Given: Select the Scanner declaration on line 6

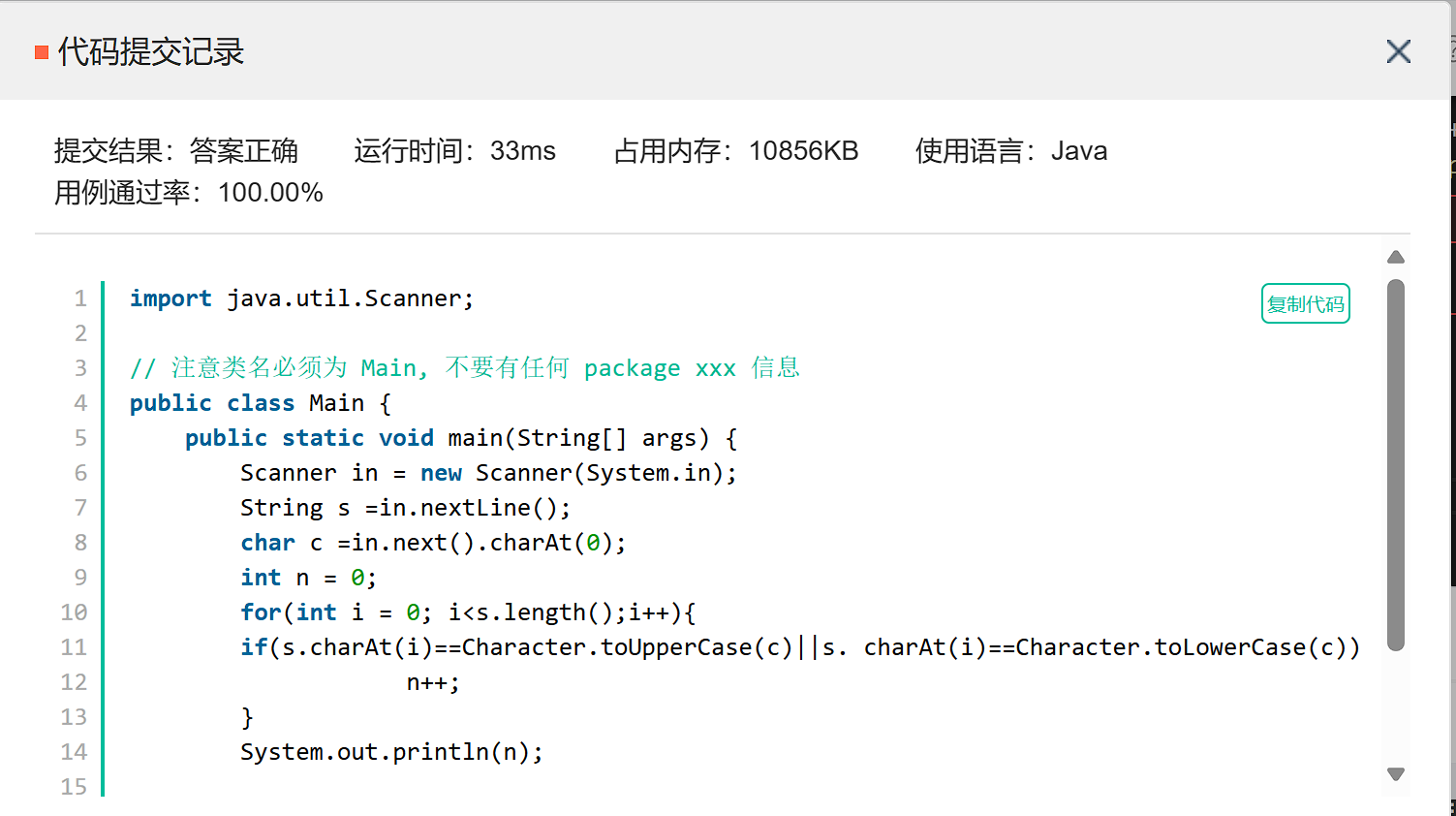Looking at the screenshot, I should pyautogui.click(x=487, y=472).
